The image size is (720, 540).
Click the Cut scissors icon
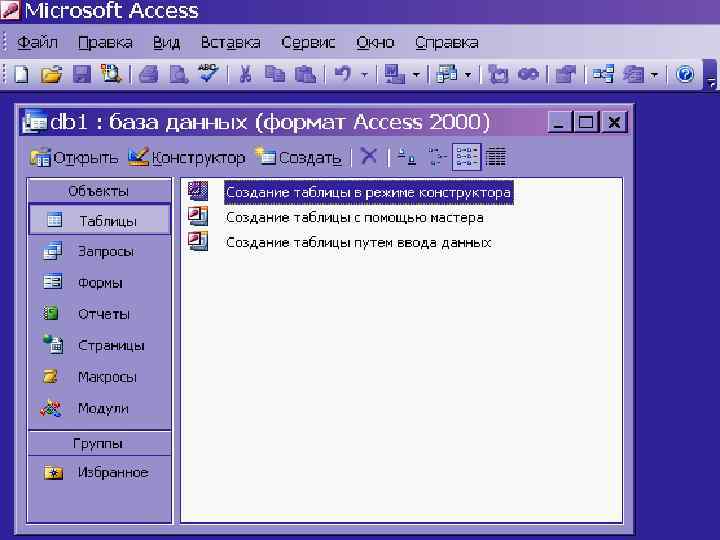tap(245, 74)
